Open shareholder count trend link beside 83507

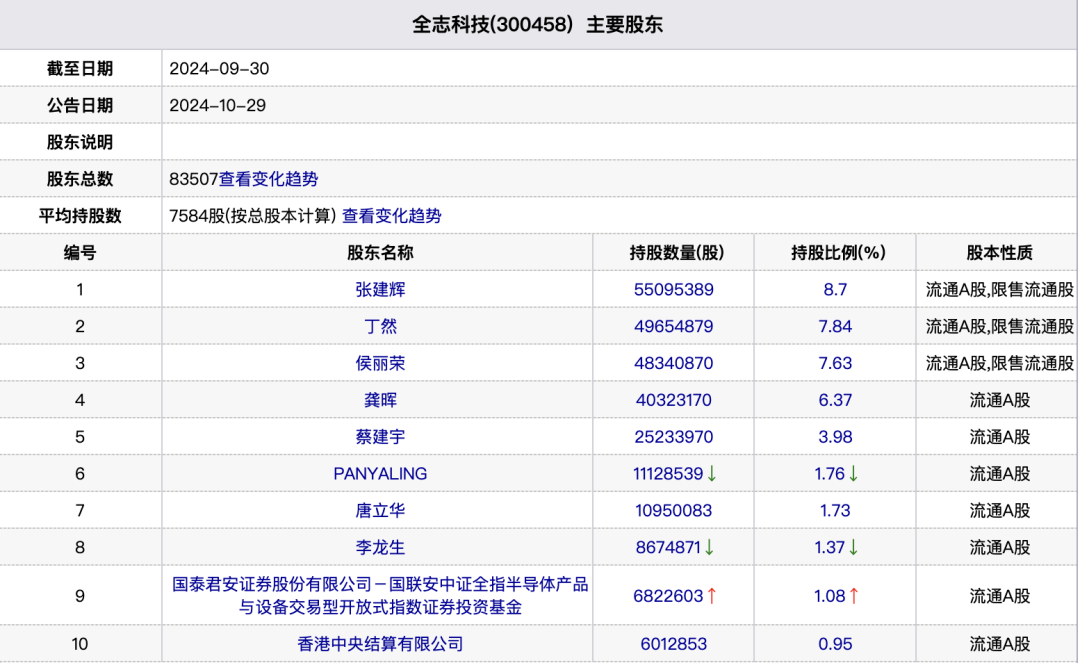point(269,179)
